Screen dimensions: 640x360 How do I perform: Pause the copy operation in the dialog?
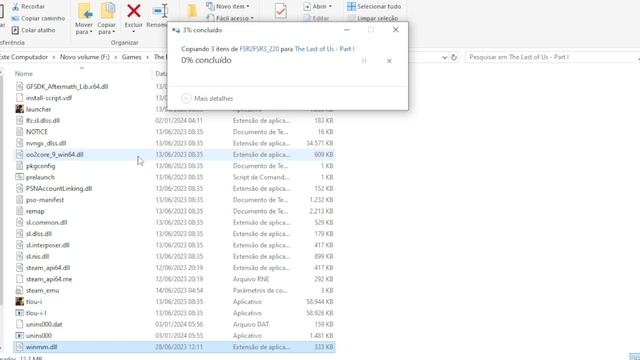364,61
